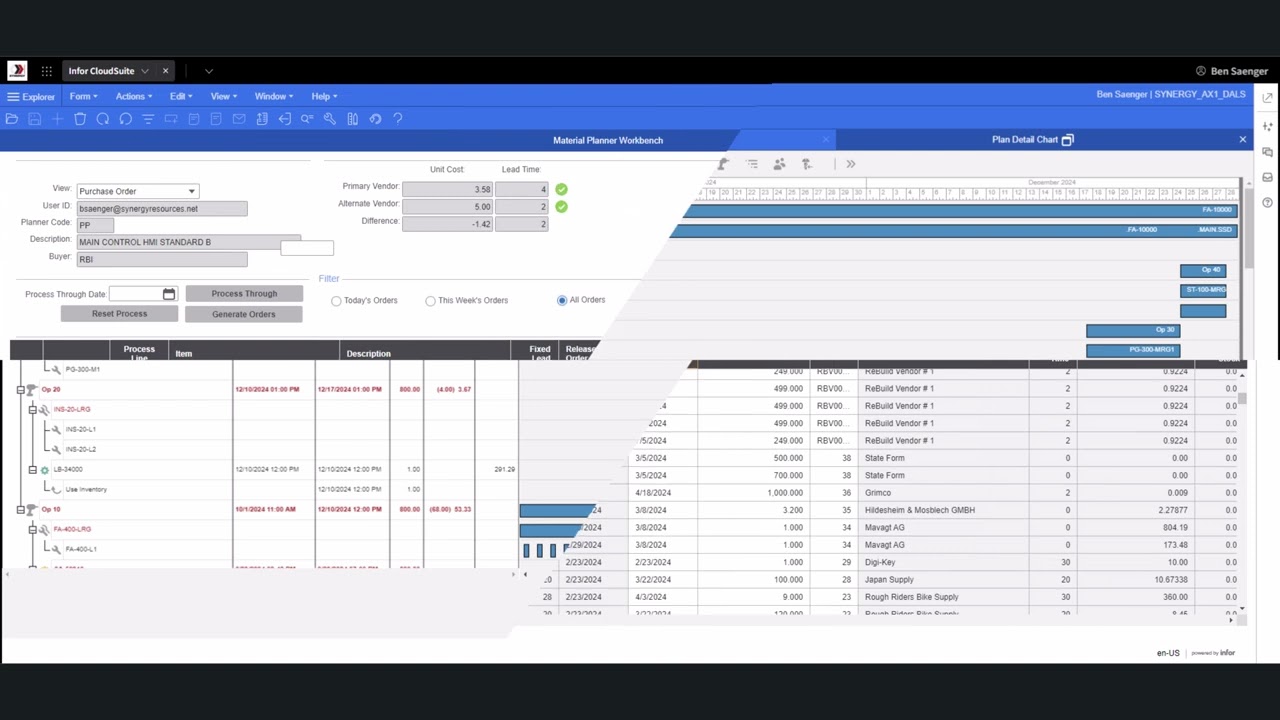Click the pop-out window icon beside Plan Detail Chart

(1067, 140)
